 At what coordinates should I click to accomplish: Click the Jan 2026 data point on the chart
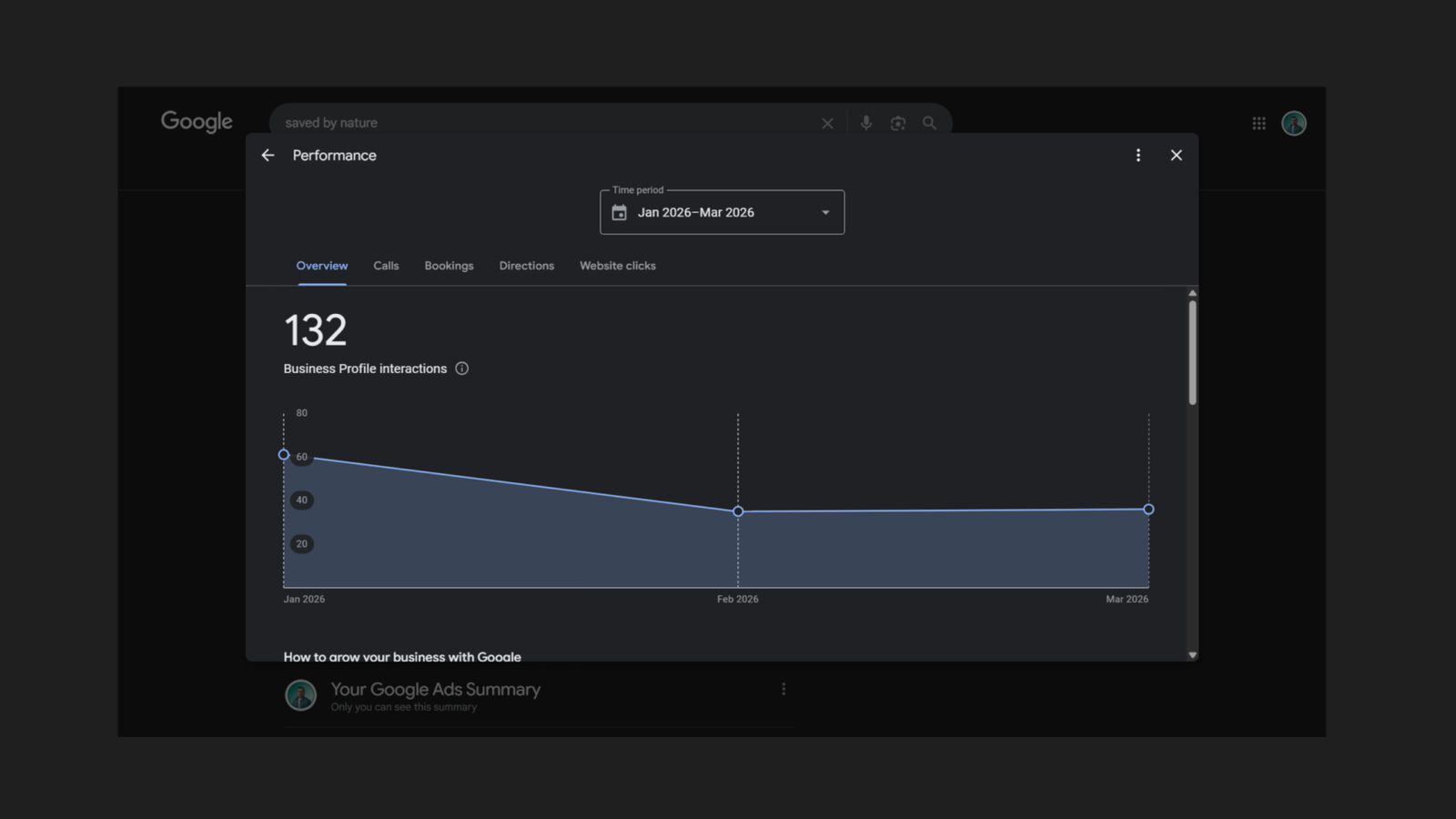pyautogui.click(x=283, y=454)
